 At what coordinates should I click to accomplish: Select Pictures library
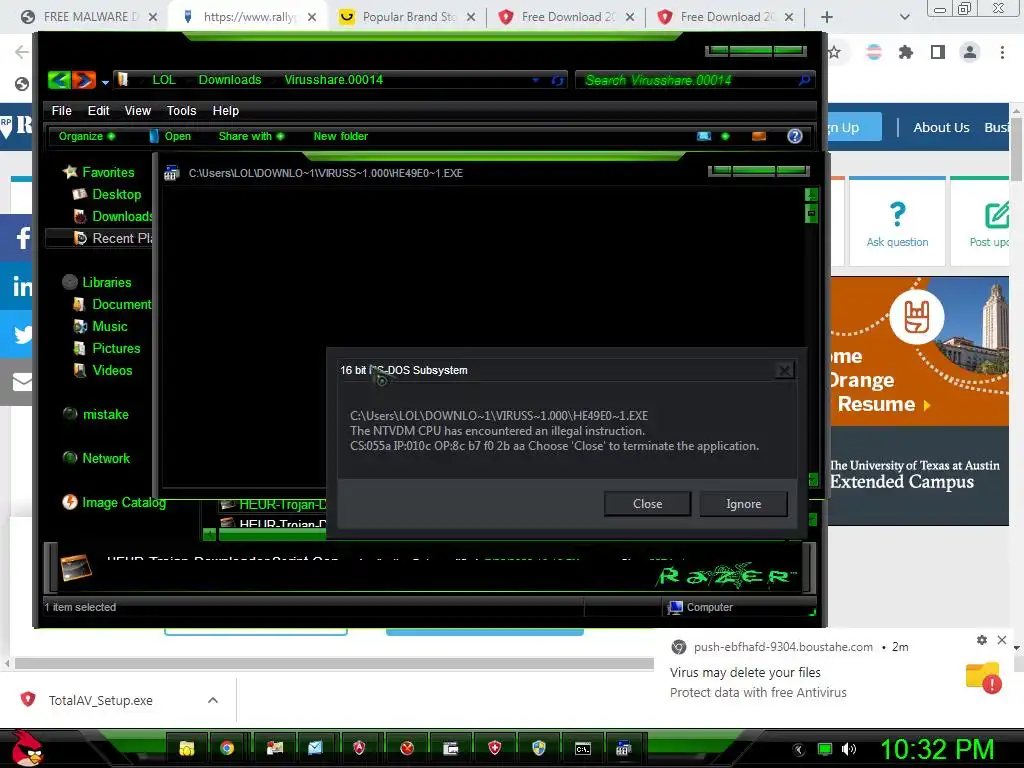(x=107, y=348)
